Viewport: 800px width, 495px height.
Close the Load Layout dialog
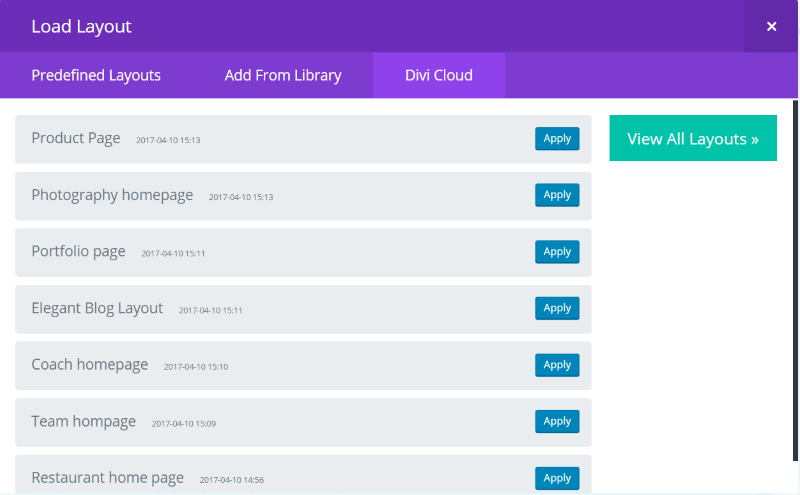tap(771, 27)
